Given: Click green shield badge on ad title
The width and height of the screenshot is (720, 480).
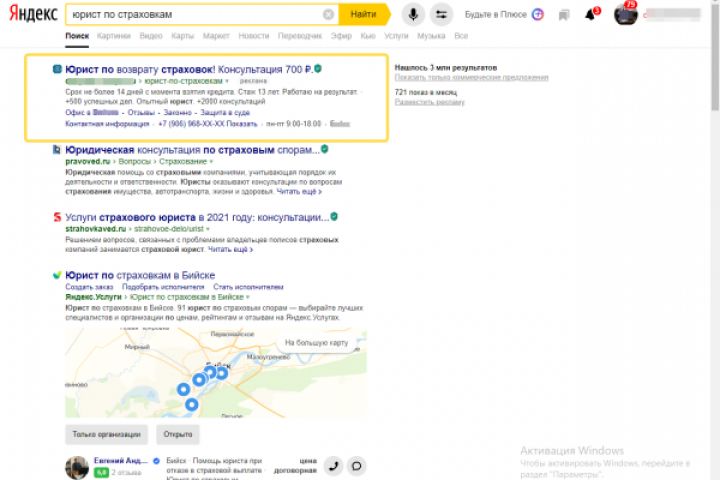Looking at the screenshot, I should click(x=318, y=69).
